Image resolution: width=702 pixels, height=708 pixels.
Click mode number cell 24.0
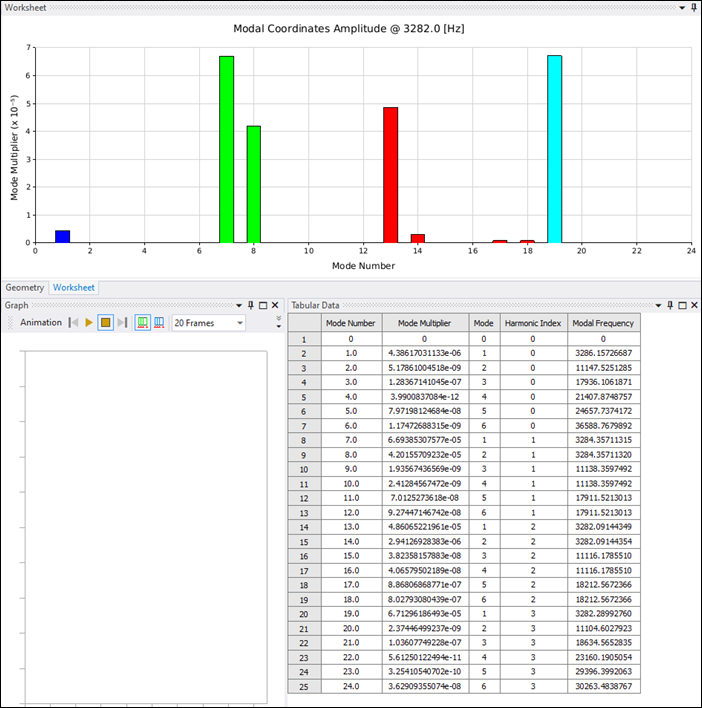coord(352,686)
